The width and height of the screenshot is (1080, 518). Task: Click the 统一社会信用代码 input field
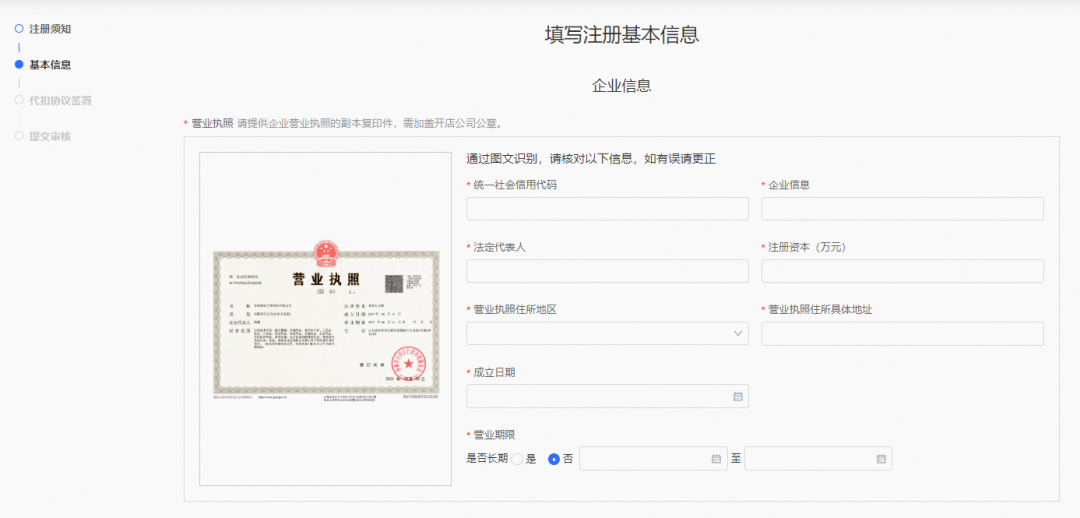(608, 209)
